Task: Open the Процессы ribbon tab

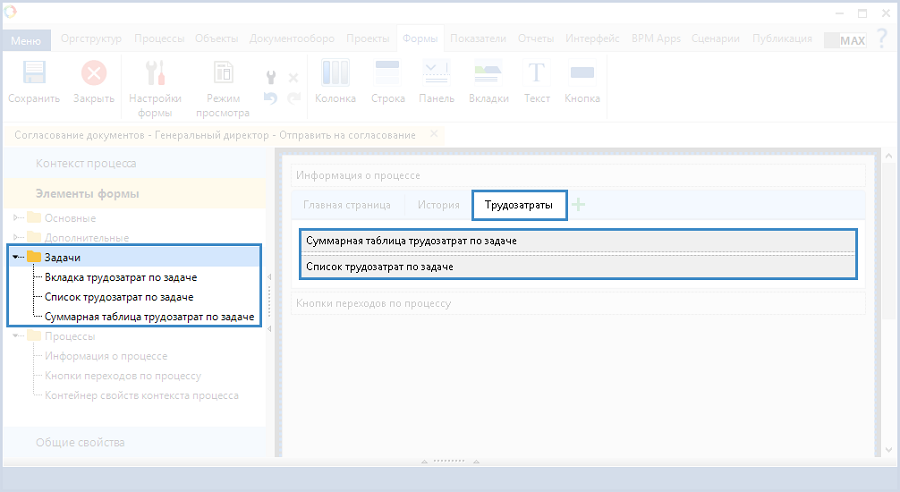Action: (x=158, y=38)
